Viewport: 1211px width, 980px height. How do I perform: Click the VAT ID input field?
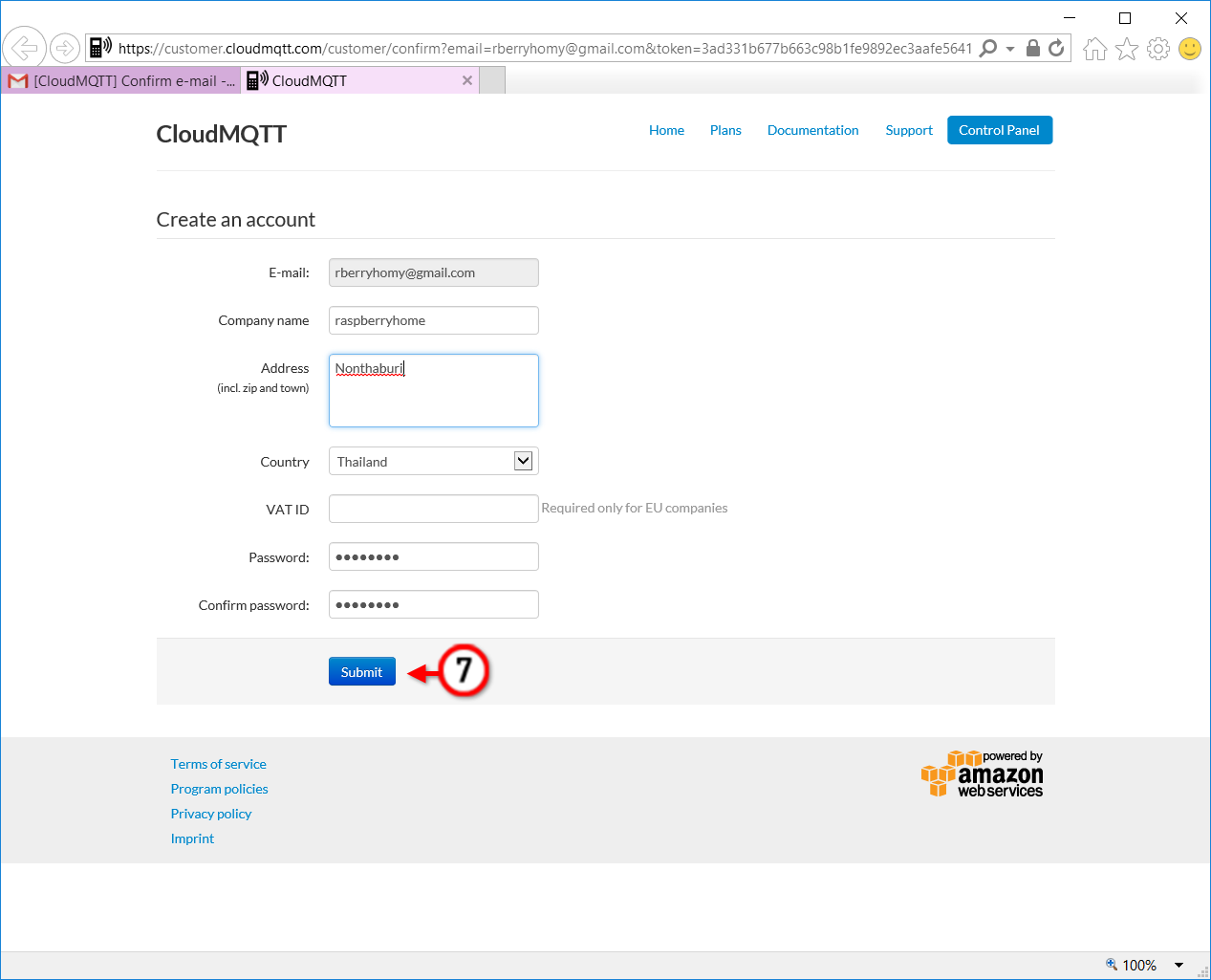[x=434, y=509]
